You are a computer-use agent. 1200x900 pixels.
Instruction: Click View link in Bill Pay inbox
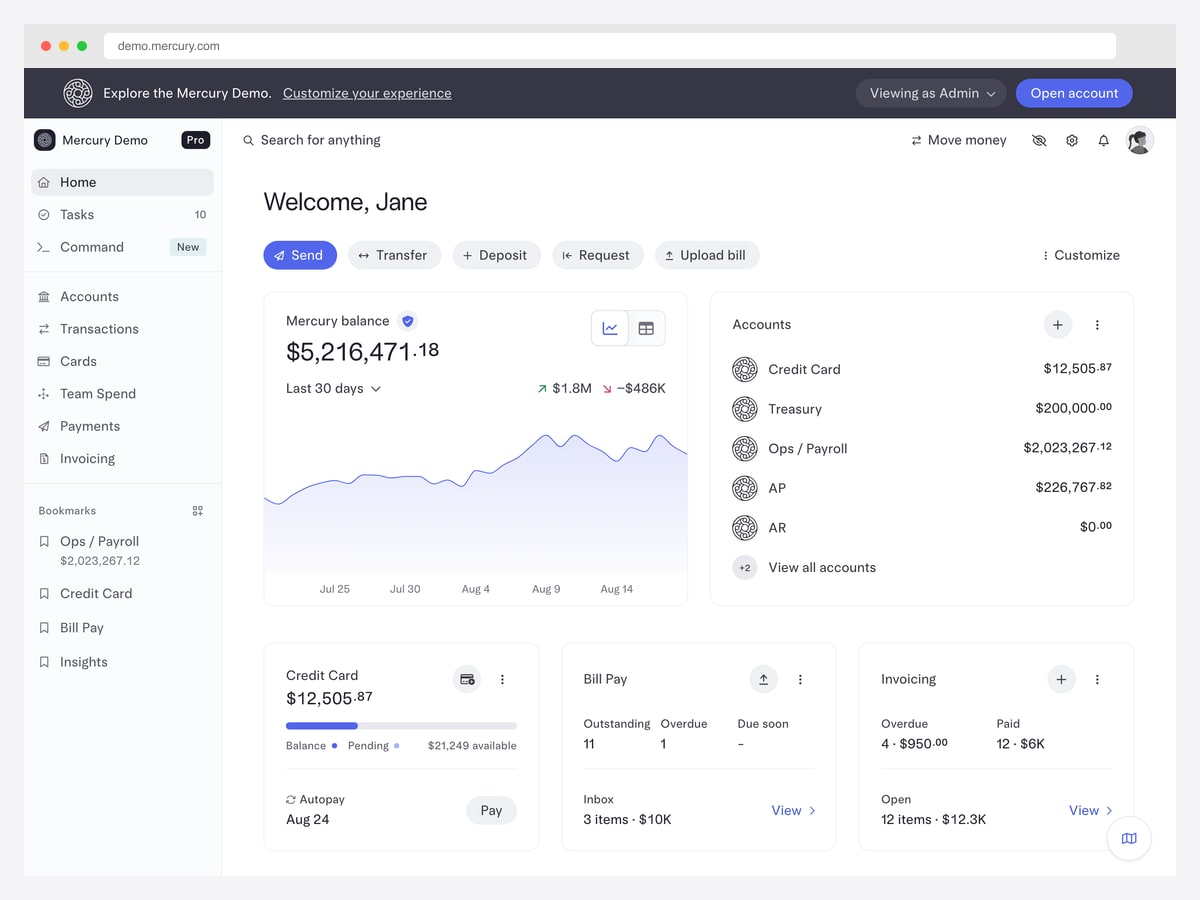[x=794, y=811]
